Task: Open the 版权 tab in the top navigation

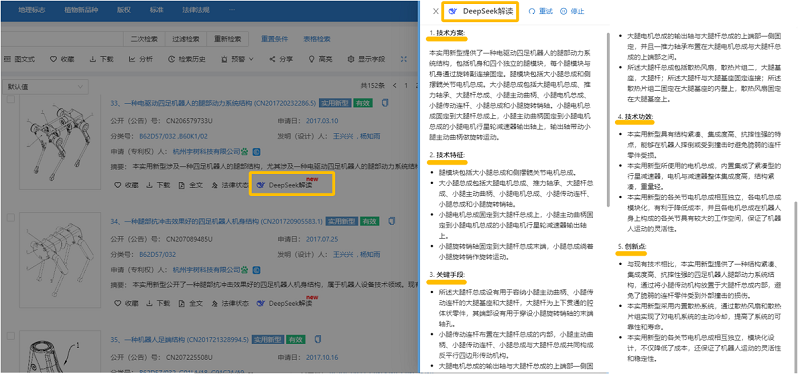Action: click(123, 10)
